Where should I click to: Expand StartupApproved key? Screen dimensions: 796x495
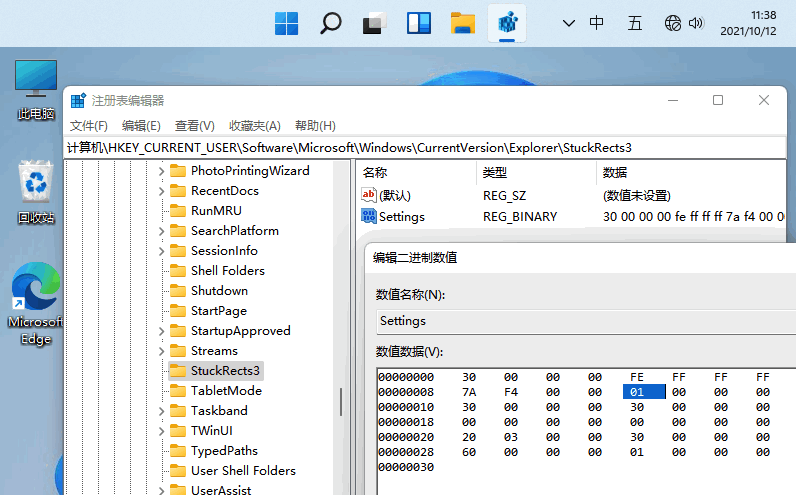[x=161, y=331]
